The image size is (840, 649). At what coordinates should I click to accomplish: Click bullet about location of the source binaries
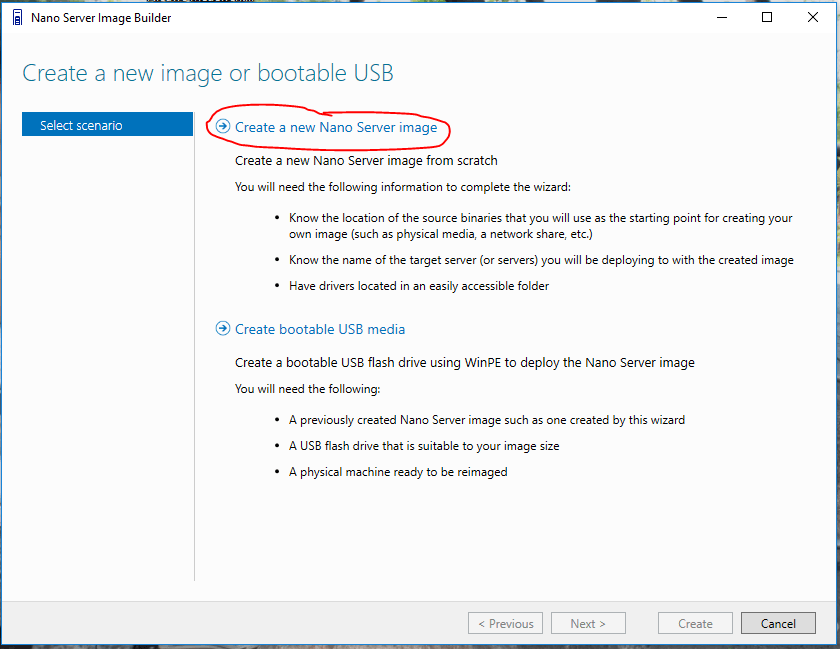(541, 226)
